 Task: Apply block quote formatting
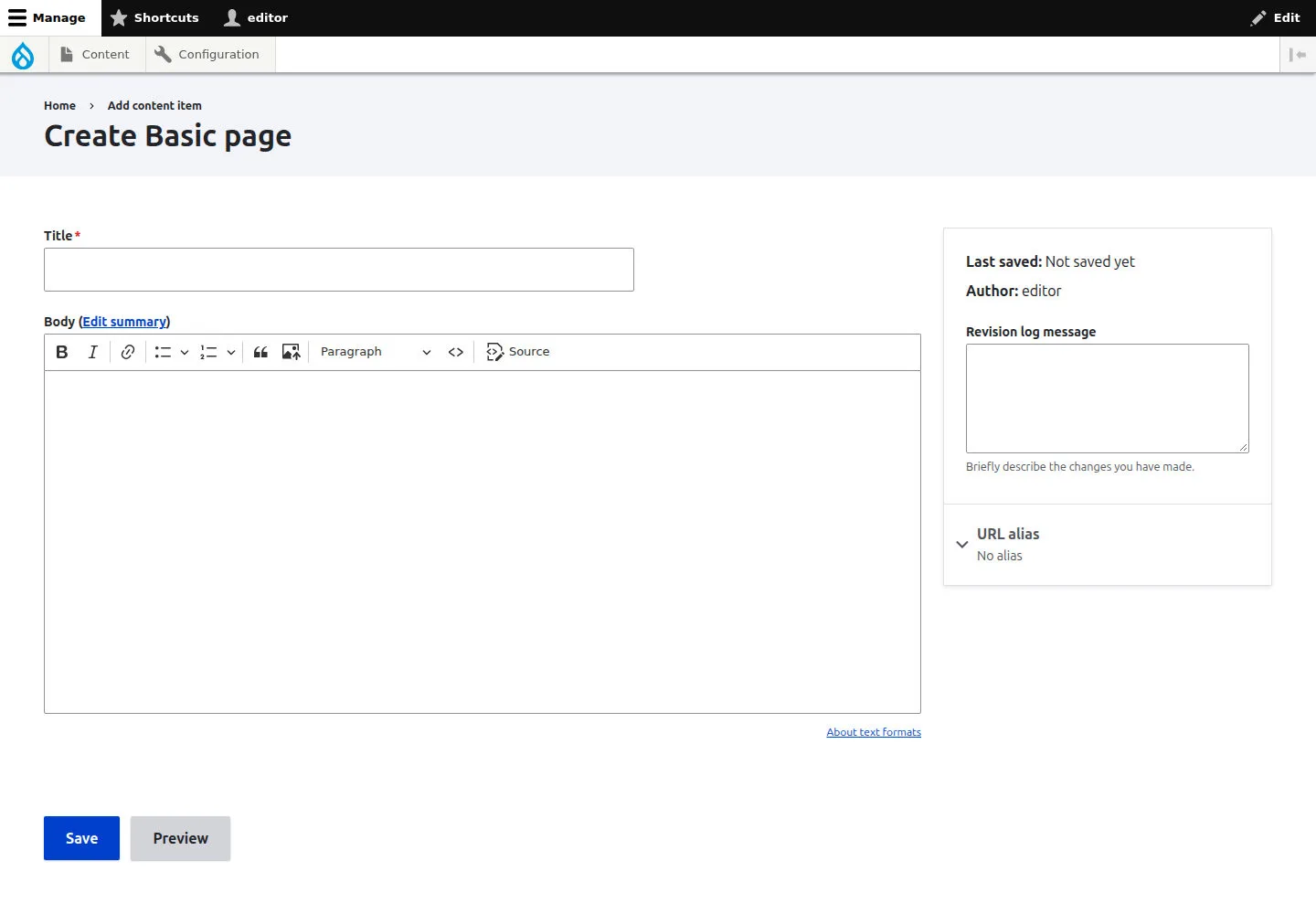[260, 352]
